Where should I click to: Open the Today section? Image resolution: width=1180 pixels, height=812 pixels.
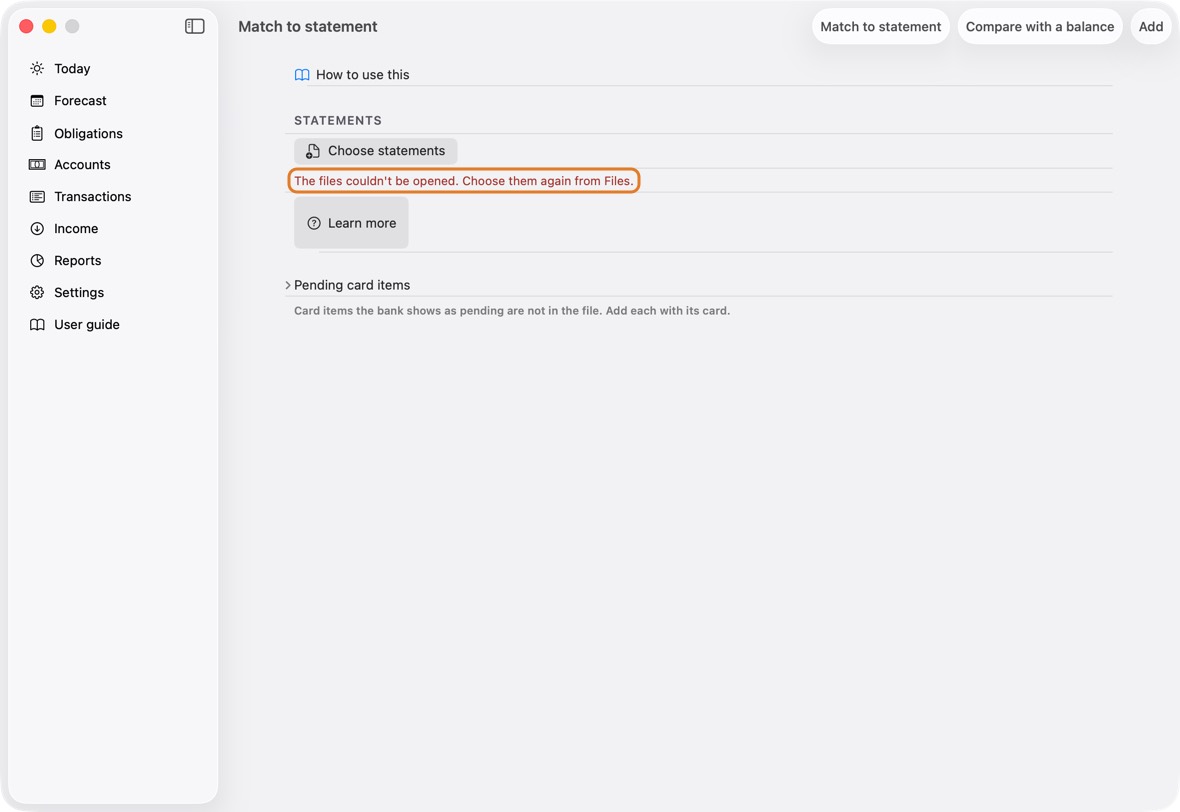pos(72,68)
